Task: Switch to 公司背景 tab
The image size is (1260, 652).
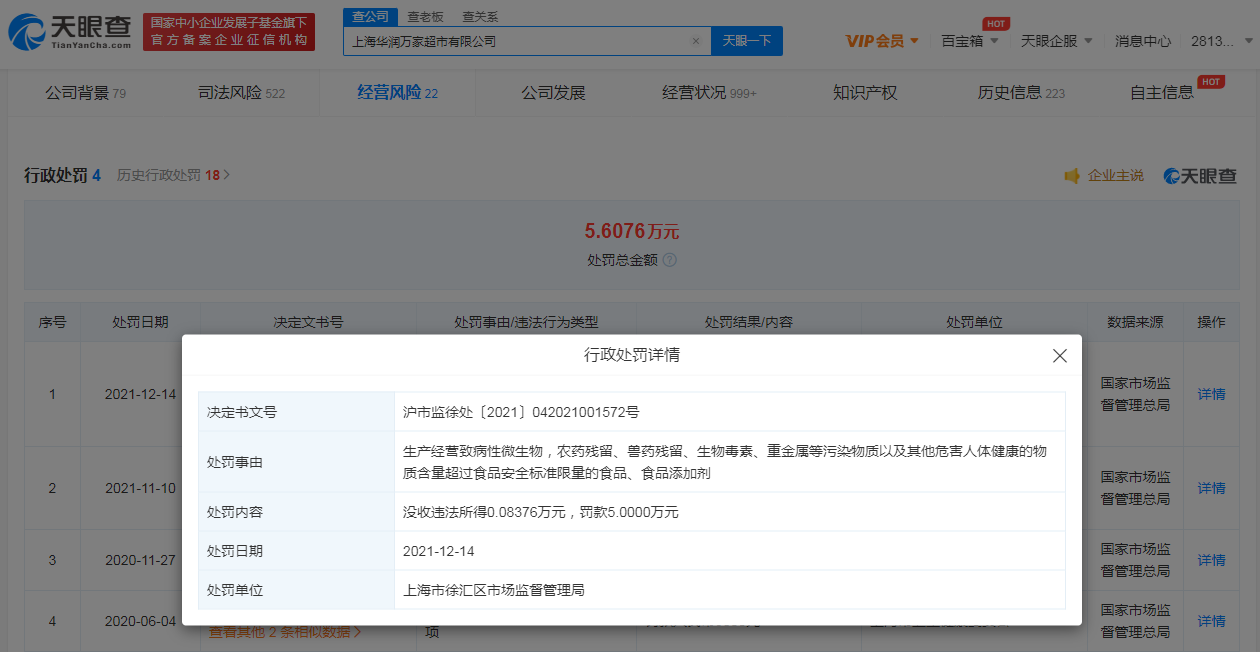Action: (x=85, y=93)
